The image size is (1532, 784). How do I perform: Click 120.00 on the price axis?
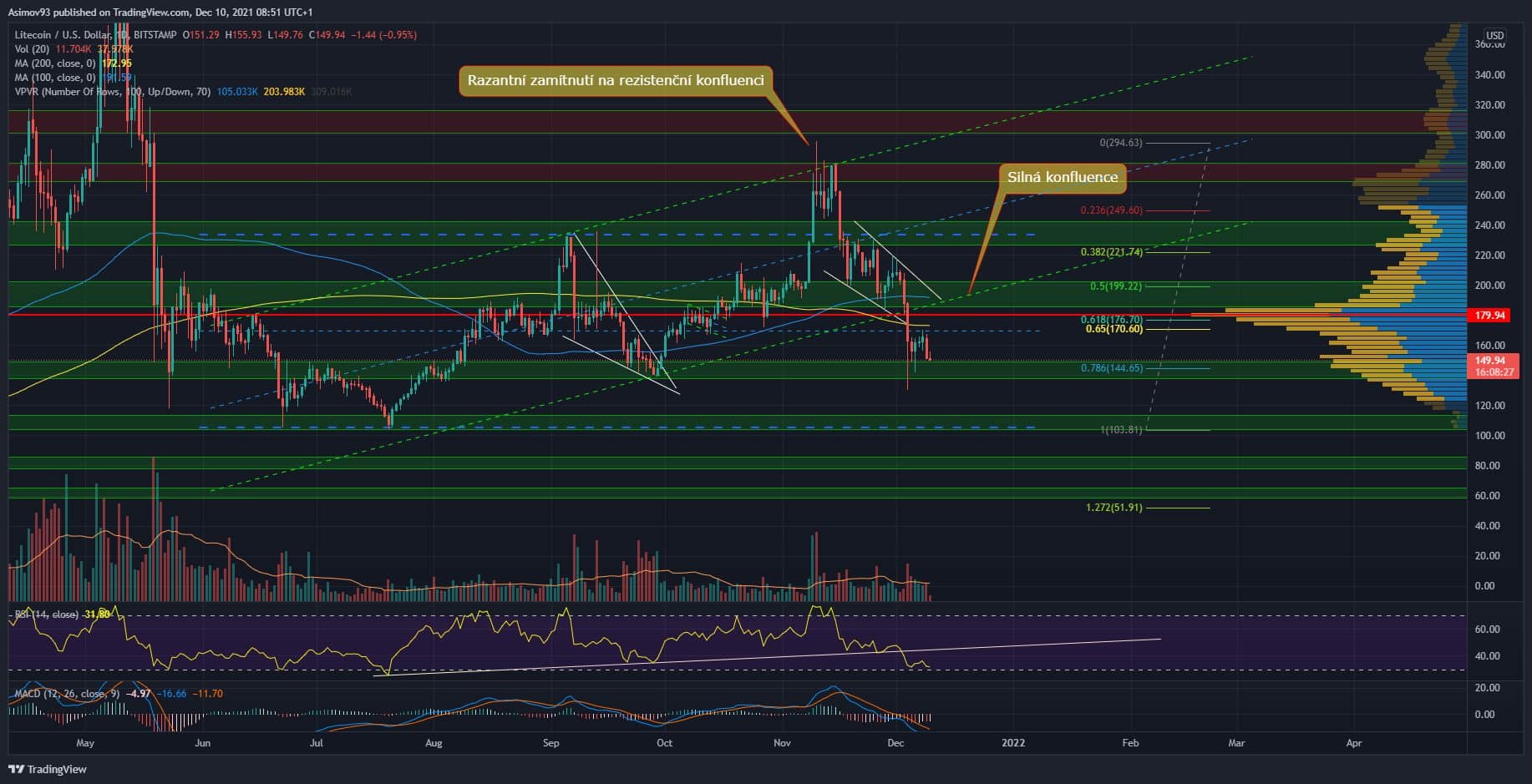[x=1490, y=406]
